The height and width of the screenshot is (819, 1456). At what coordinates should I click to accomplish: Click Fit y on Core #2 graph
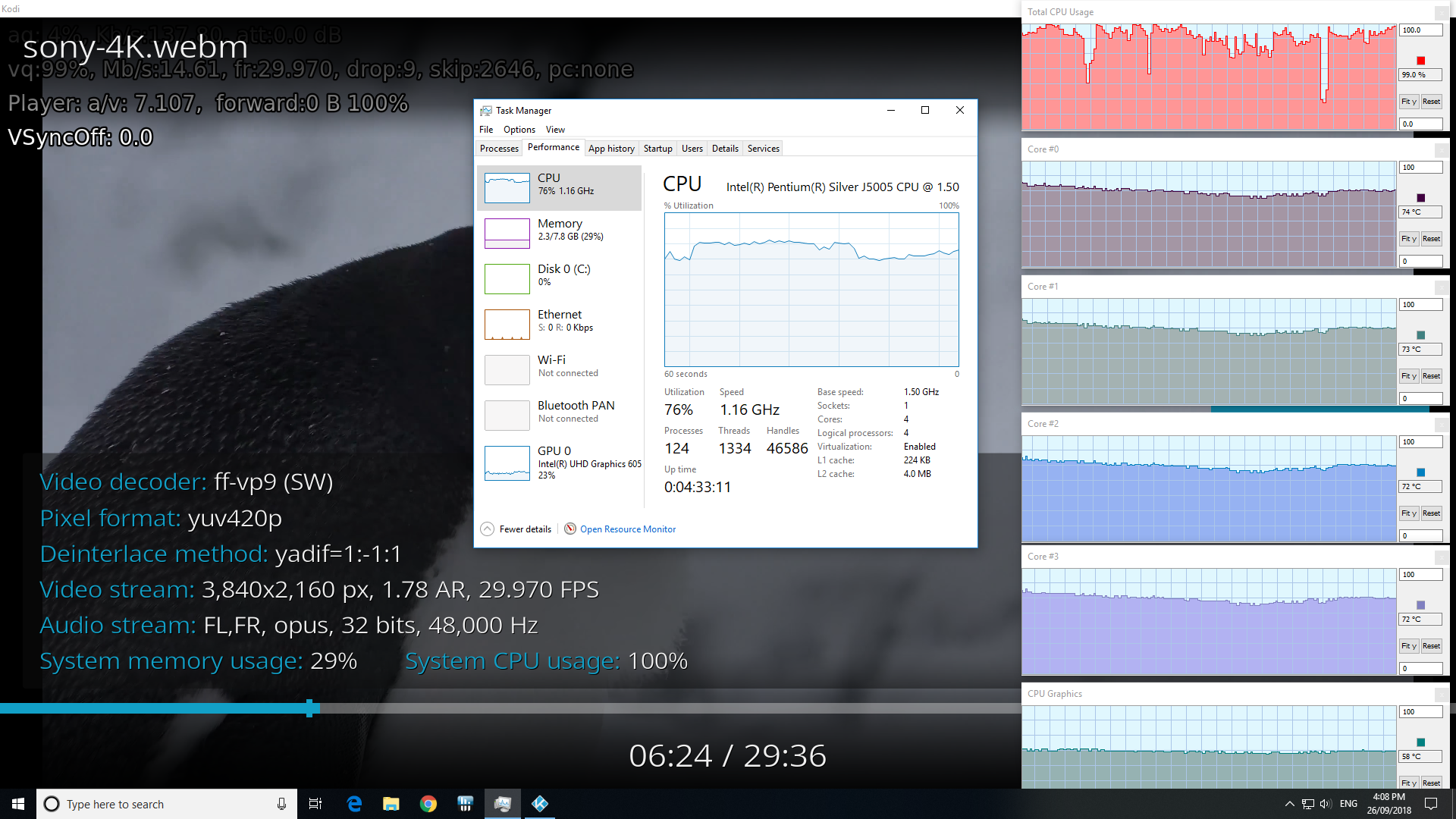pyautogui.click(x=1409, y=513)
